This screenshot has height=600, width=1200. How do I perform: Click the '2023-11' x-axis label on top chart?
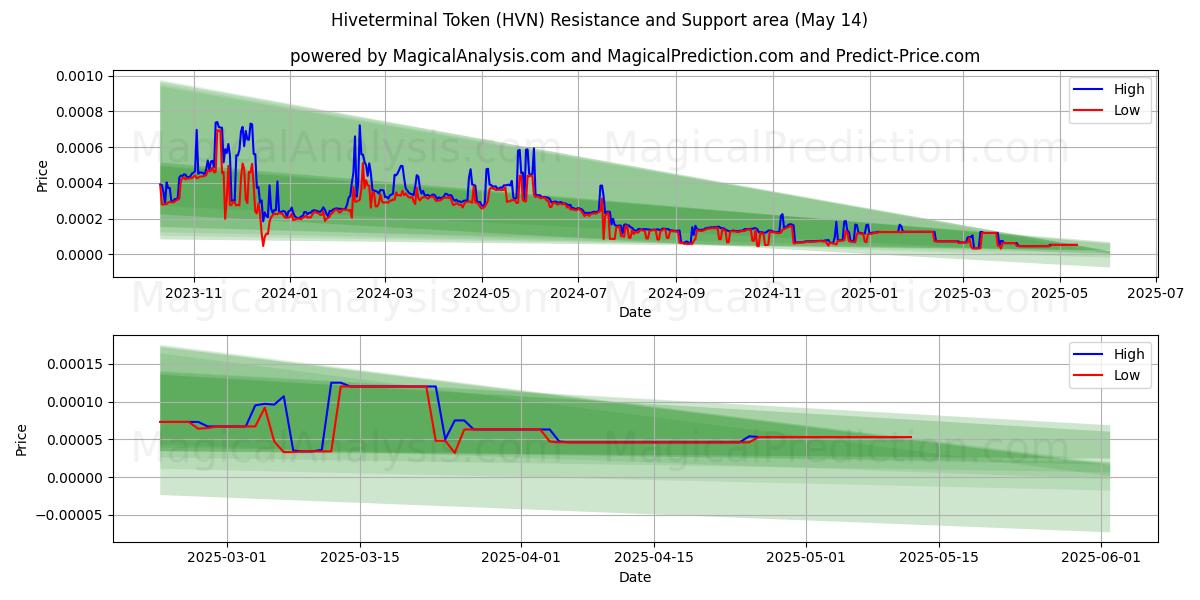click(194, 293)
